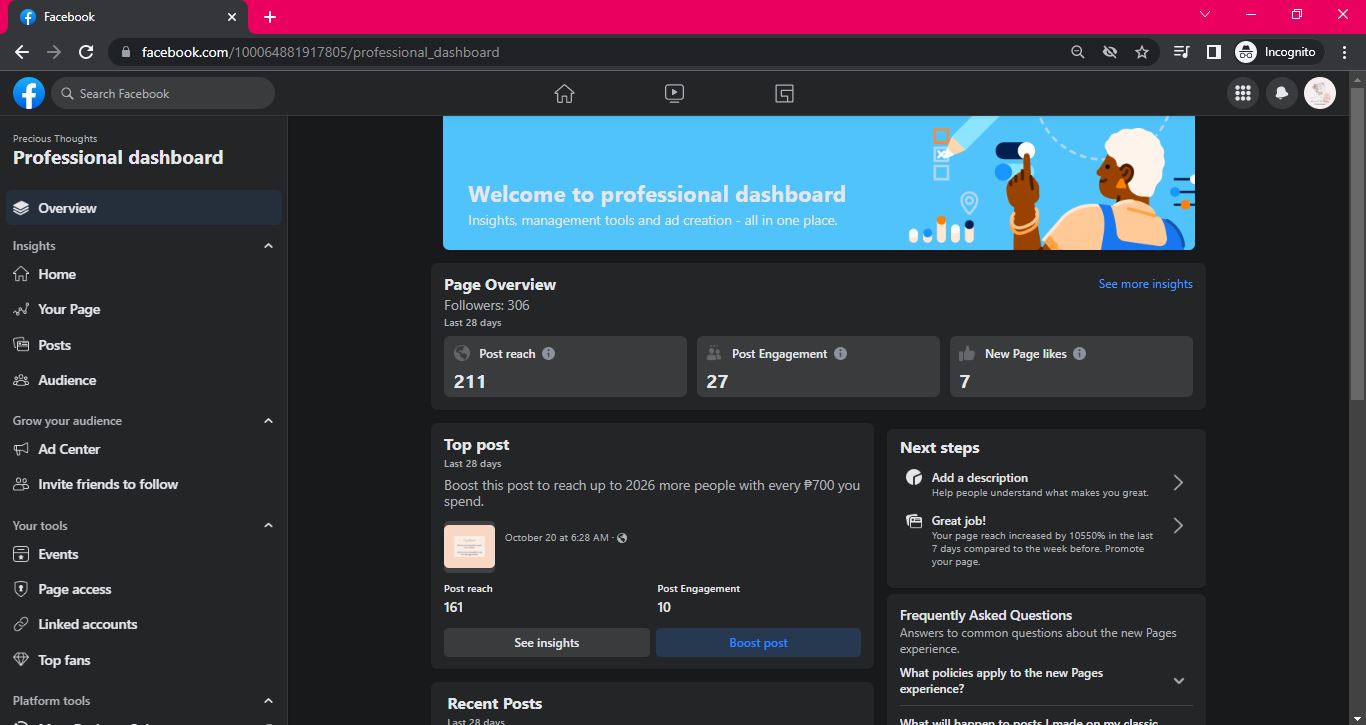Click the Boost post button
The width and height of the screenshot is (1366, 725).
pyautogui.click(x=758, y=643)
